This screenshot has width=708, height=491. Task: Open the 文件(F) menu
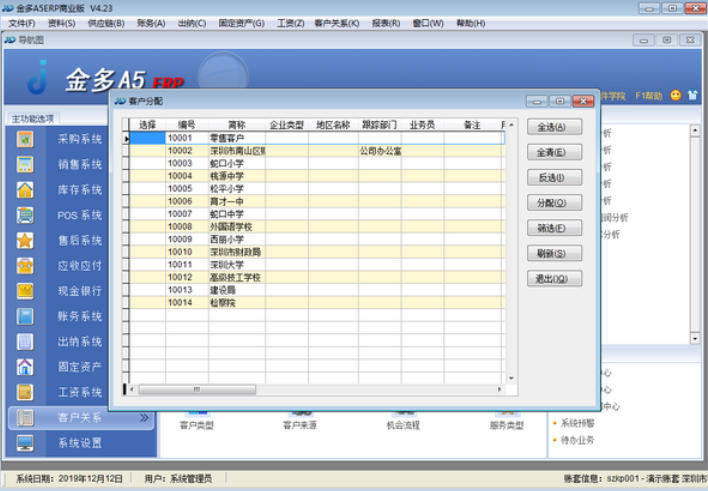pos(22,23)
